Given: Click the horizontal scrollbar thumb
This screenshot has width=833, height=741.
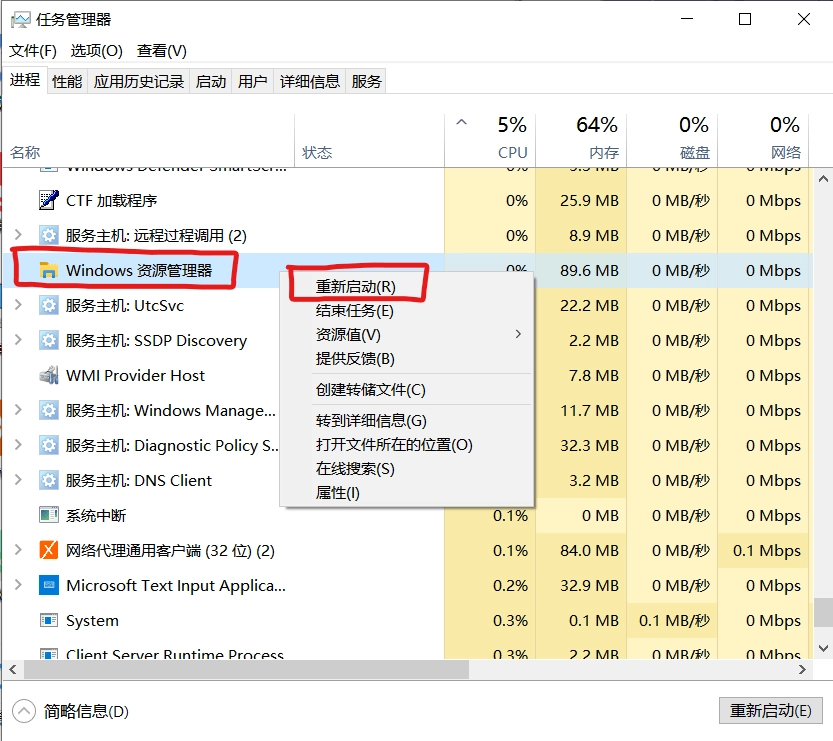Looking at the screenshot, I should [x=246, y=670].
